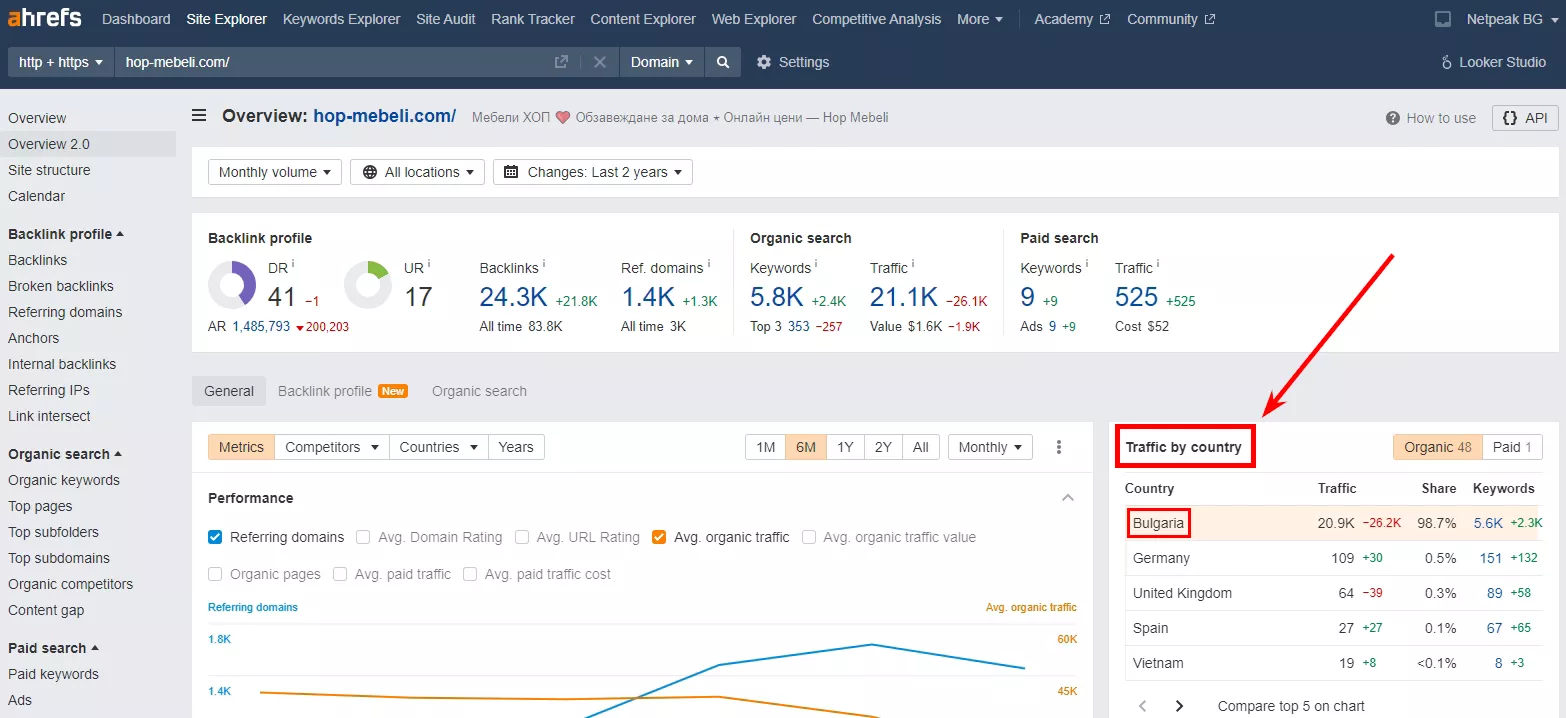Select the 1Y time range
Screen dimensions: 1566x718
tap(845, 447)
